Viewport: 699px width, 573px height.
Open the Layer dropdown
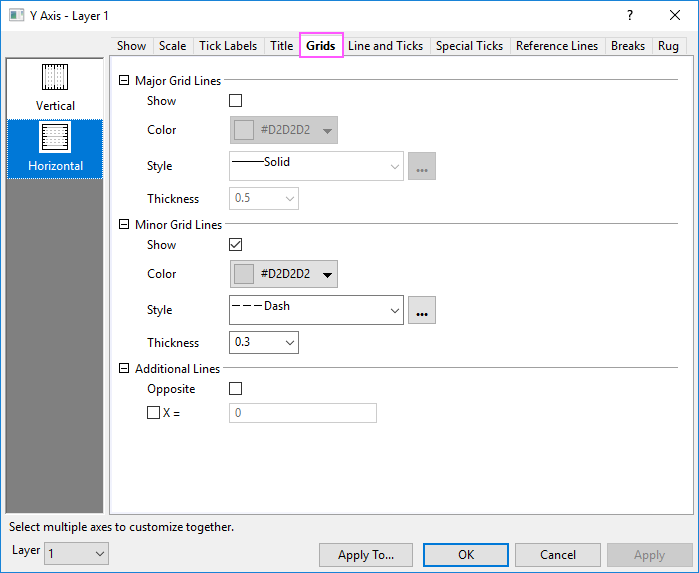coord(76,553)
